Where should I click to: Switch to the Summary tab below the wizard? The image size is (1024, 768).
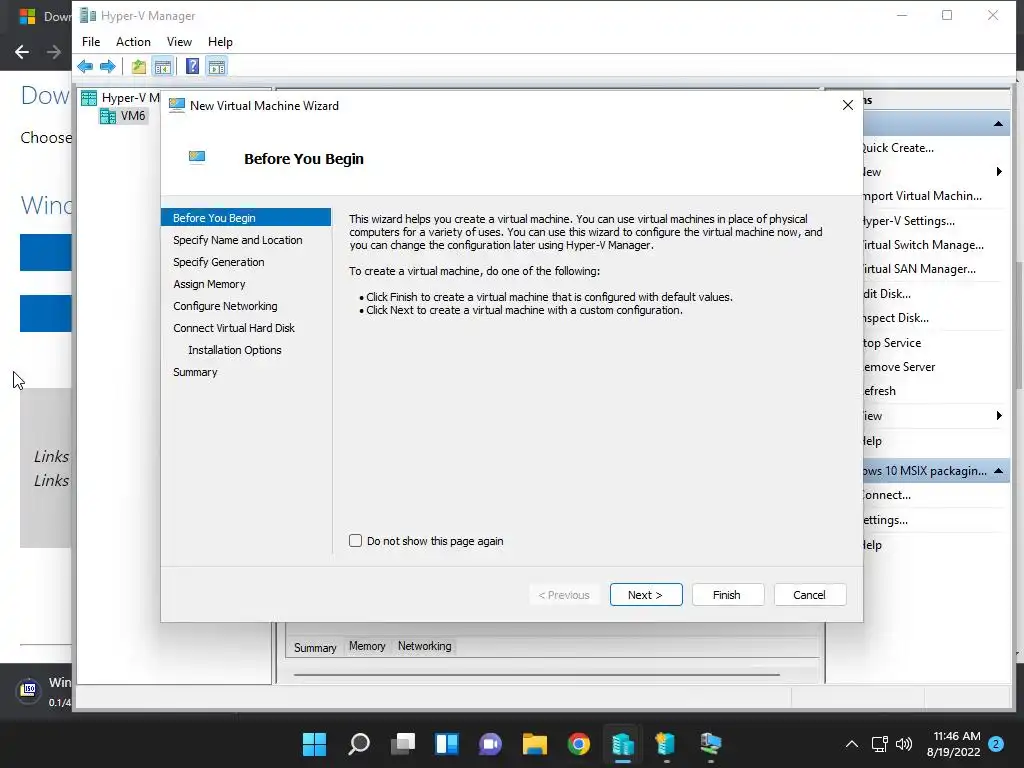[315, 647]
